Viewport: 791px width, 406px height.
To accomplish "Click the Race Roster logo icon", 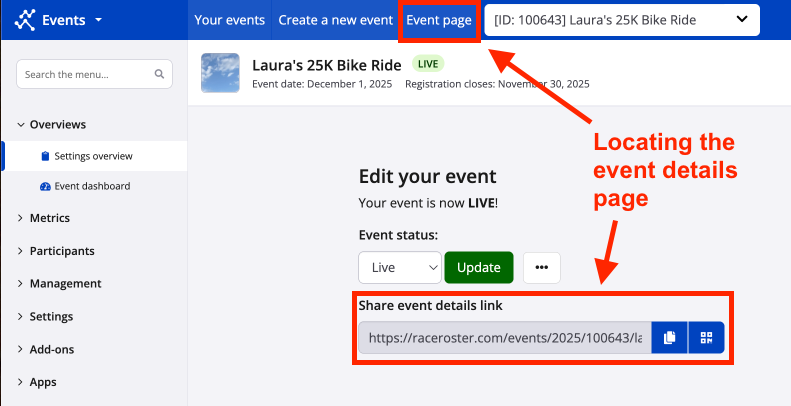I will (x=26, y=20).
